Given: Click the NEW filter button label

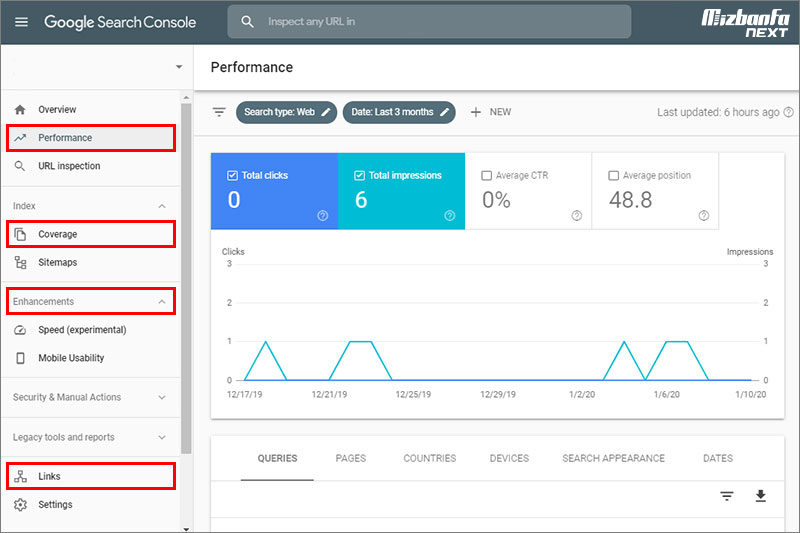Looking at the screenshot, I should (500, 112).
